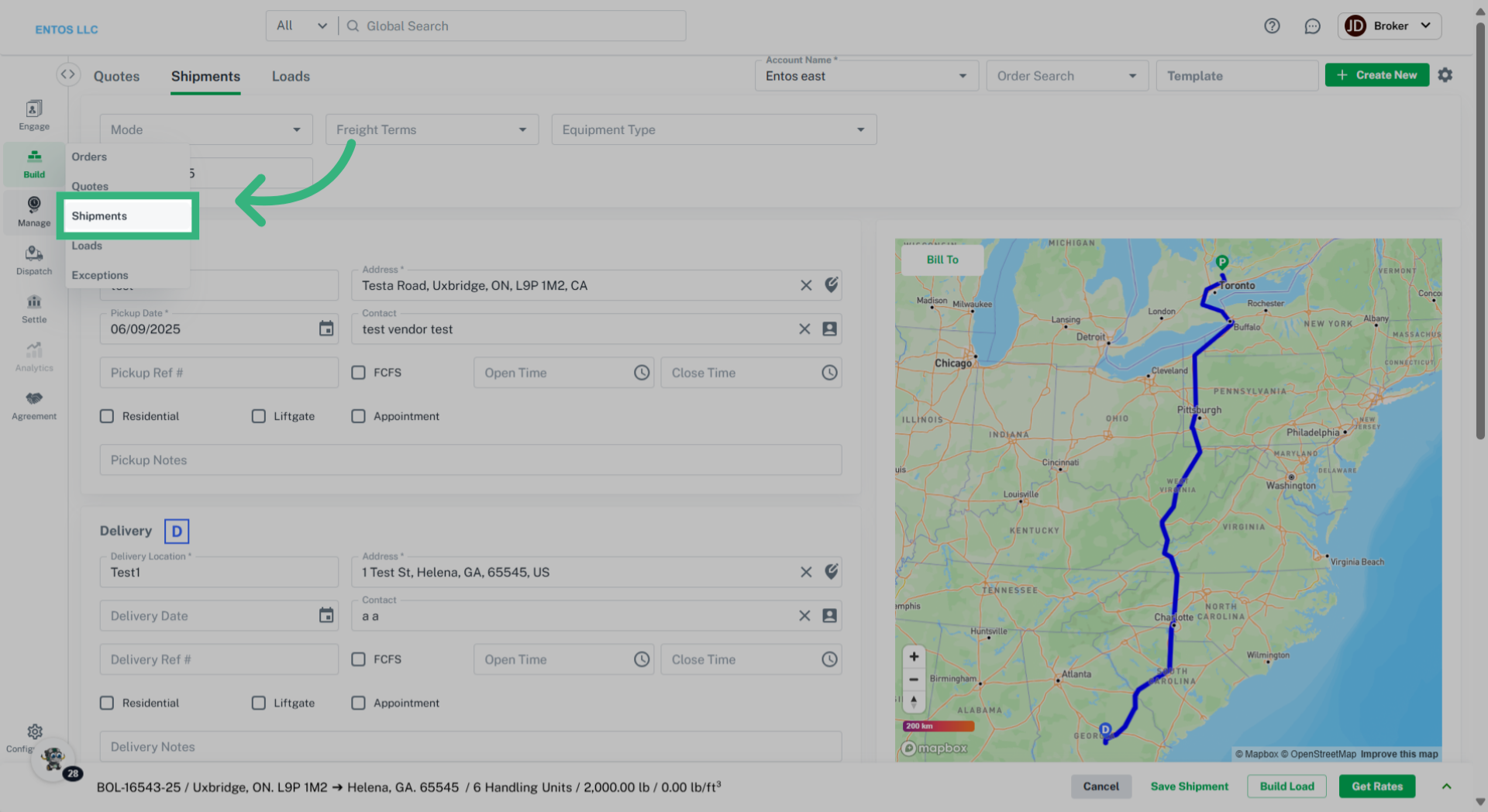Click the Get Rates button
The height and width of the screenshot is (812, 1488).
click(1376, 786)
